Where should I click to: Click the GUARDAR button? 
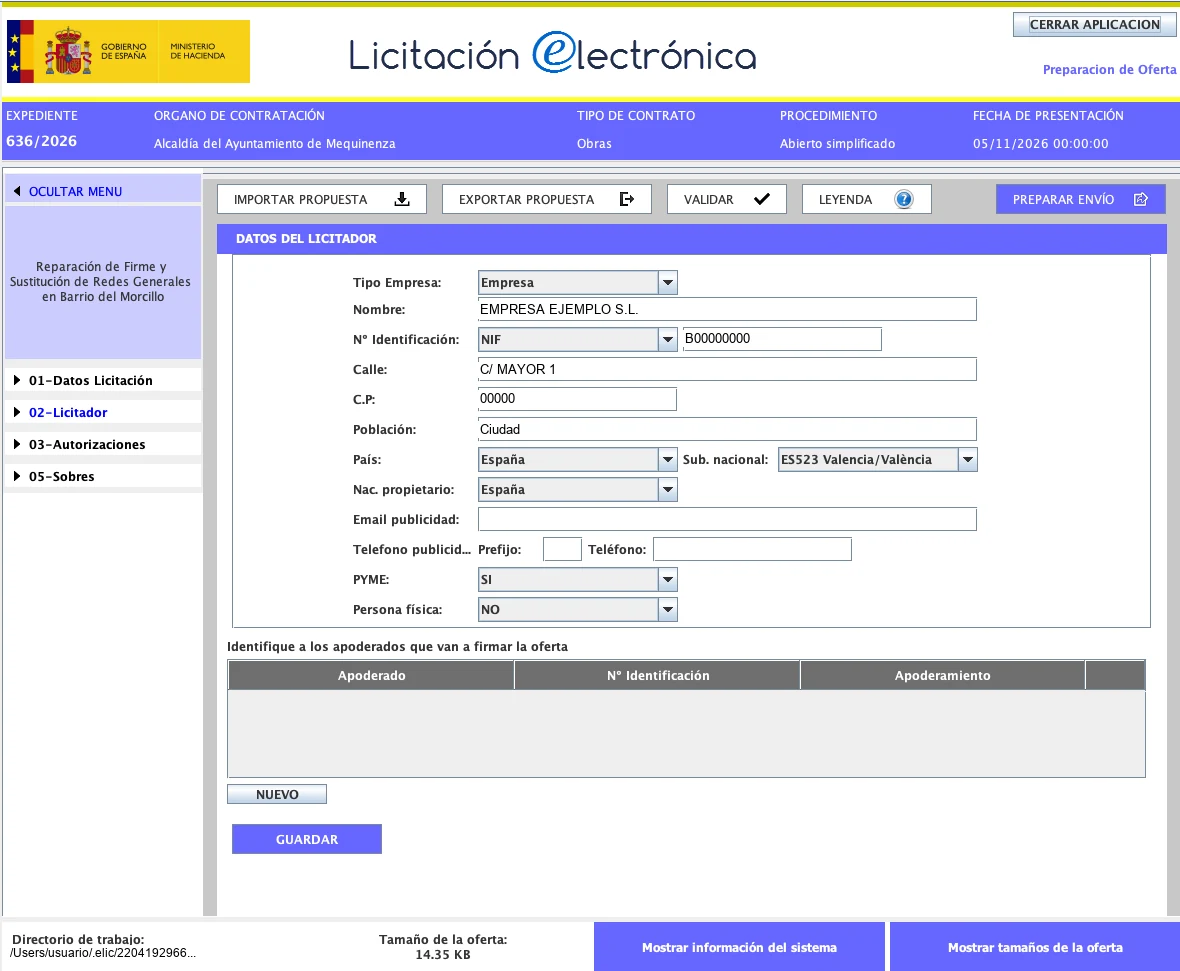coord(307,839)
